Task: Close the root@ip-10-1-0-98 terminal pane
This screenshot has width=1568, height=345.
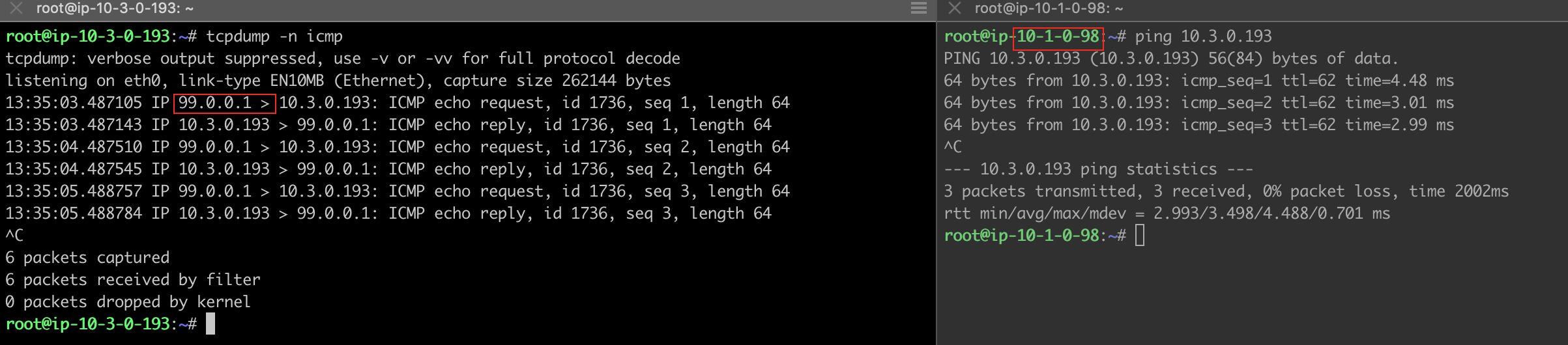Action: pos(955,8)
